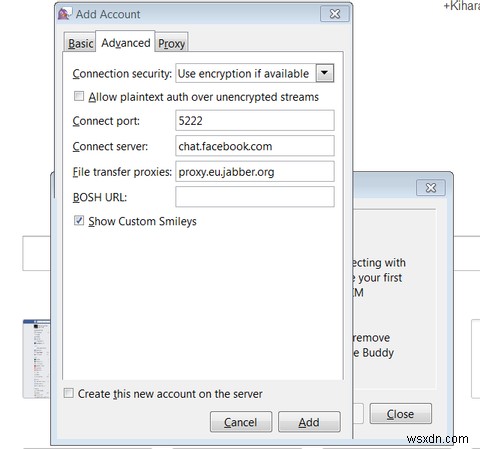480x449 pixels.
Task: Click the empty BOSH URL field
Action: point(255,197)
